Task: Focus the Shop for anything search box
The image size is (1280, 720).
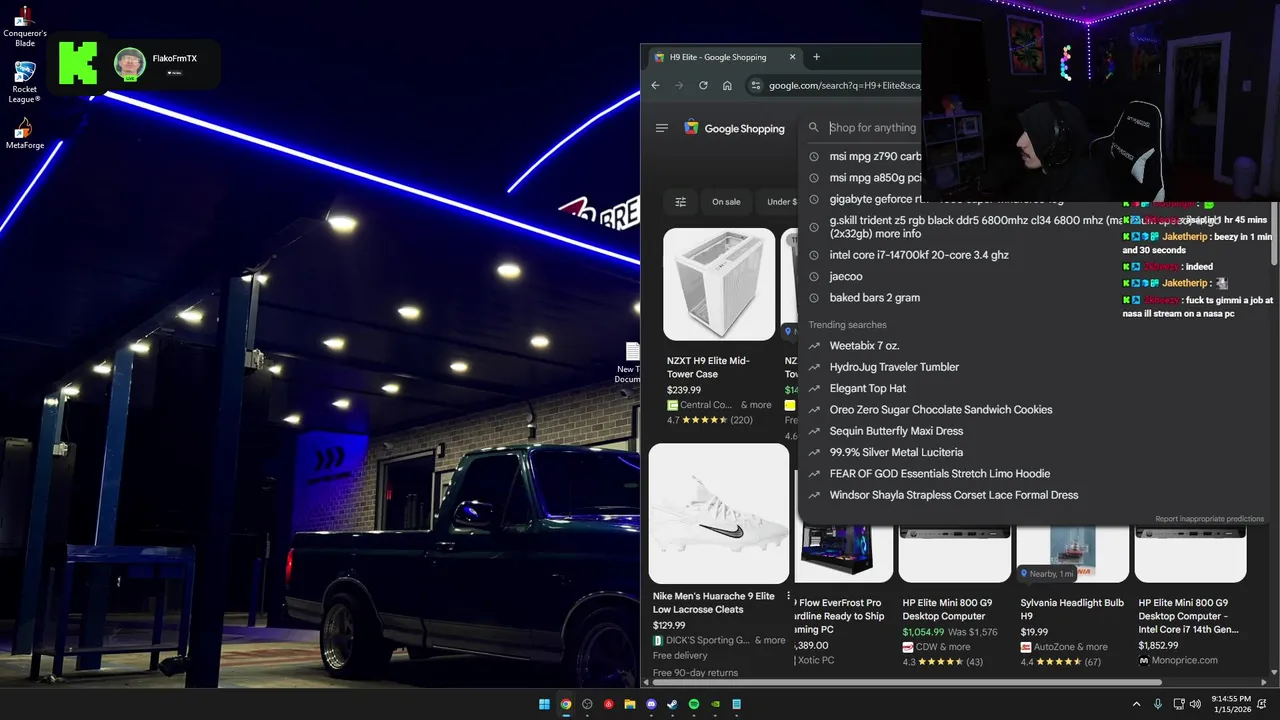Action: pyautogui.click(x=872, y=128)
